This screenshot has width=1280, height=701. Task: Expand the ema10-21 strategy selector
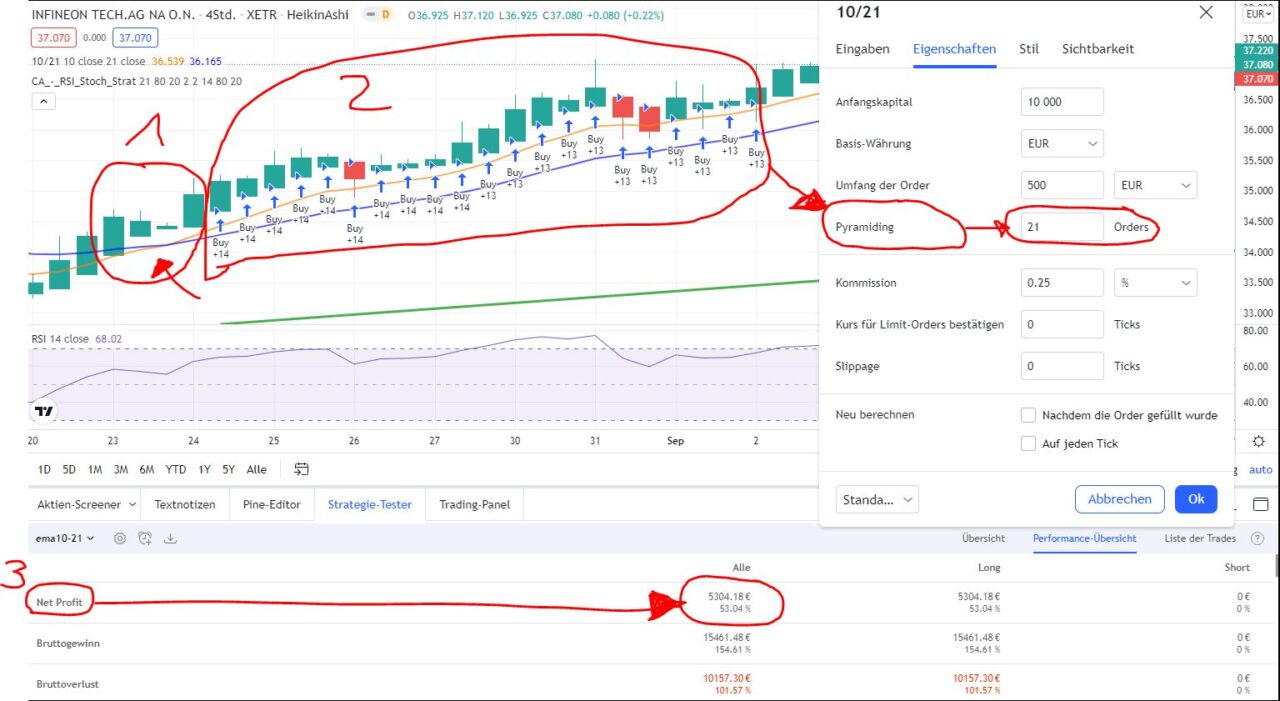point(63,538)
